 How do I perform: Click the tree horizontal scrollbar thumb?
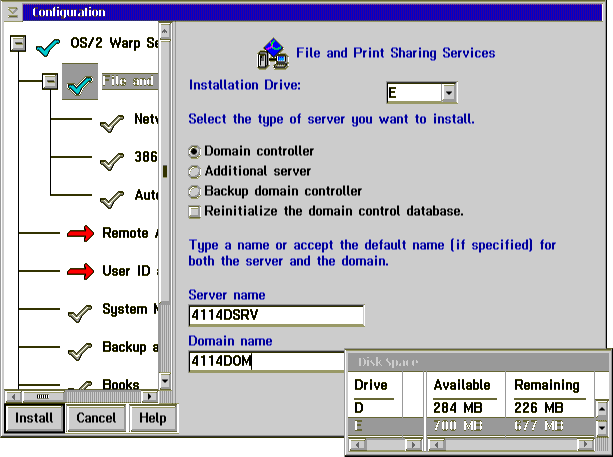[x=43, y=397]
